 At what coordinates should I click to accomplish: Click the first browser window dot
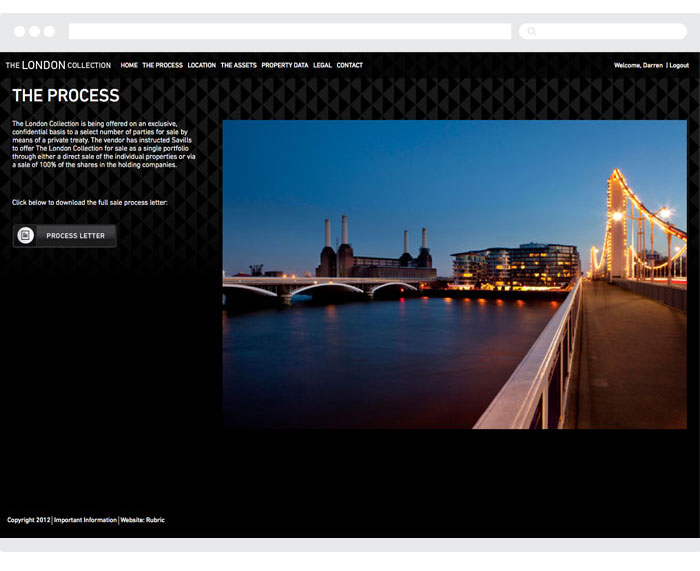coord(20,31)
